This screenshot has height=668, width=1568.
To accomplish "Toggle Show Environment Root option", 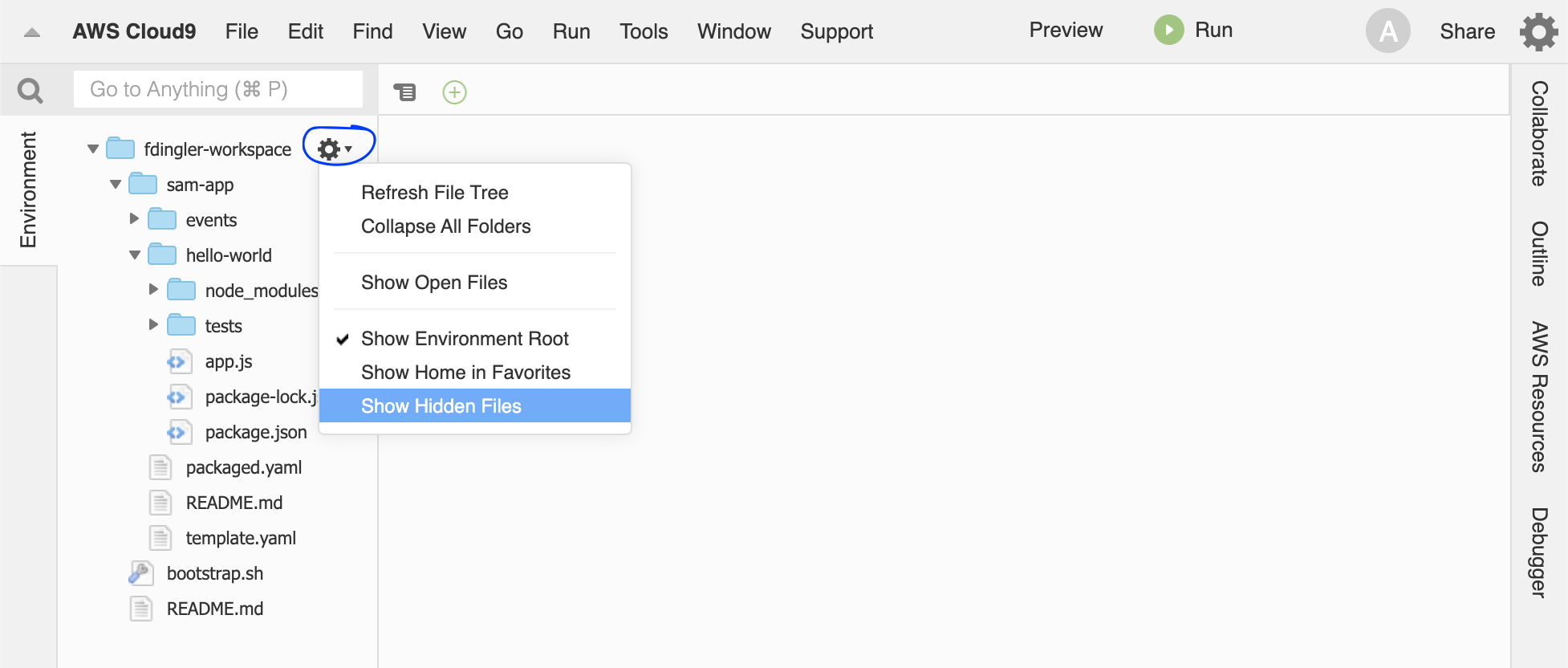I will pyautogui.click(x=475, y=339).
